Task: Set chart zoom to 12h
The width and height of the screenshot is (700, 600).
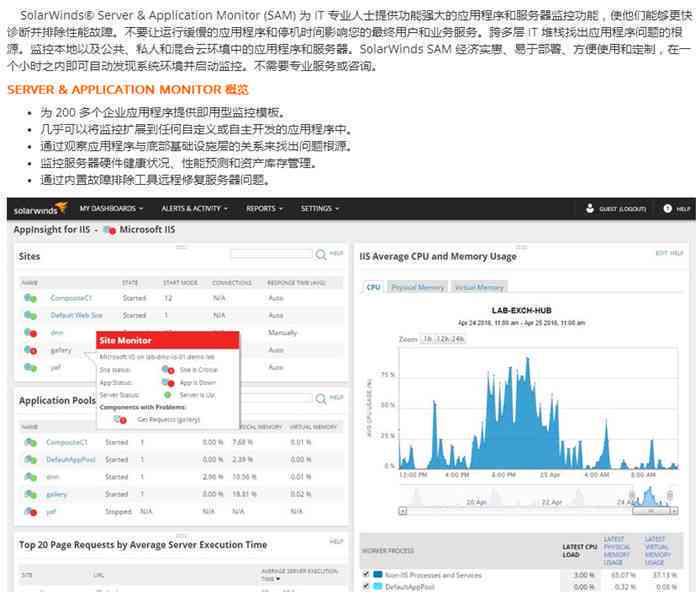Action: tap(442, 340)
